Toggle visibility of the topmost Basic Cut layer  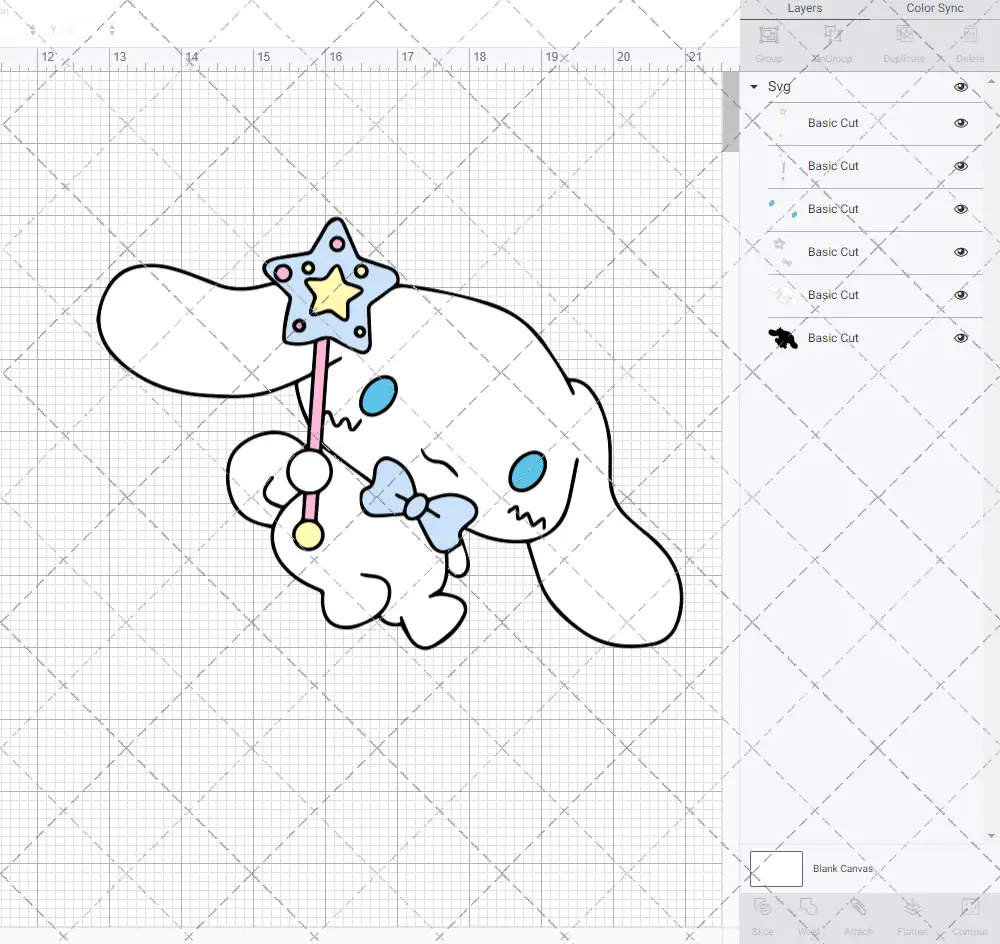(x=960, y=122)
